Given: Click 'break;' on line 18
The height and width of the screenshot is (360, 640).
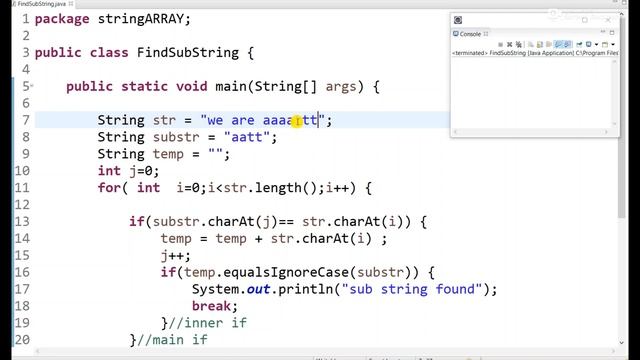Looking at the screenshot, I should [x=215, y=306].
